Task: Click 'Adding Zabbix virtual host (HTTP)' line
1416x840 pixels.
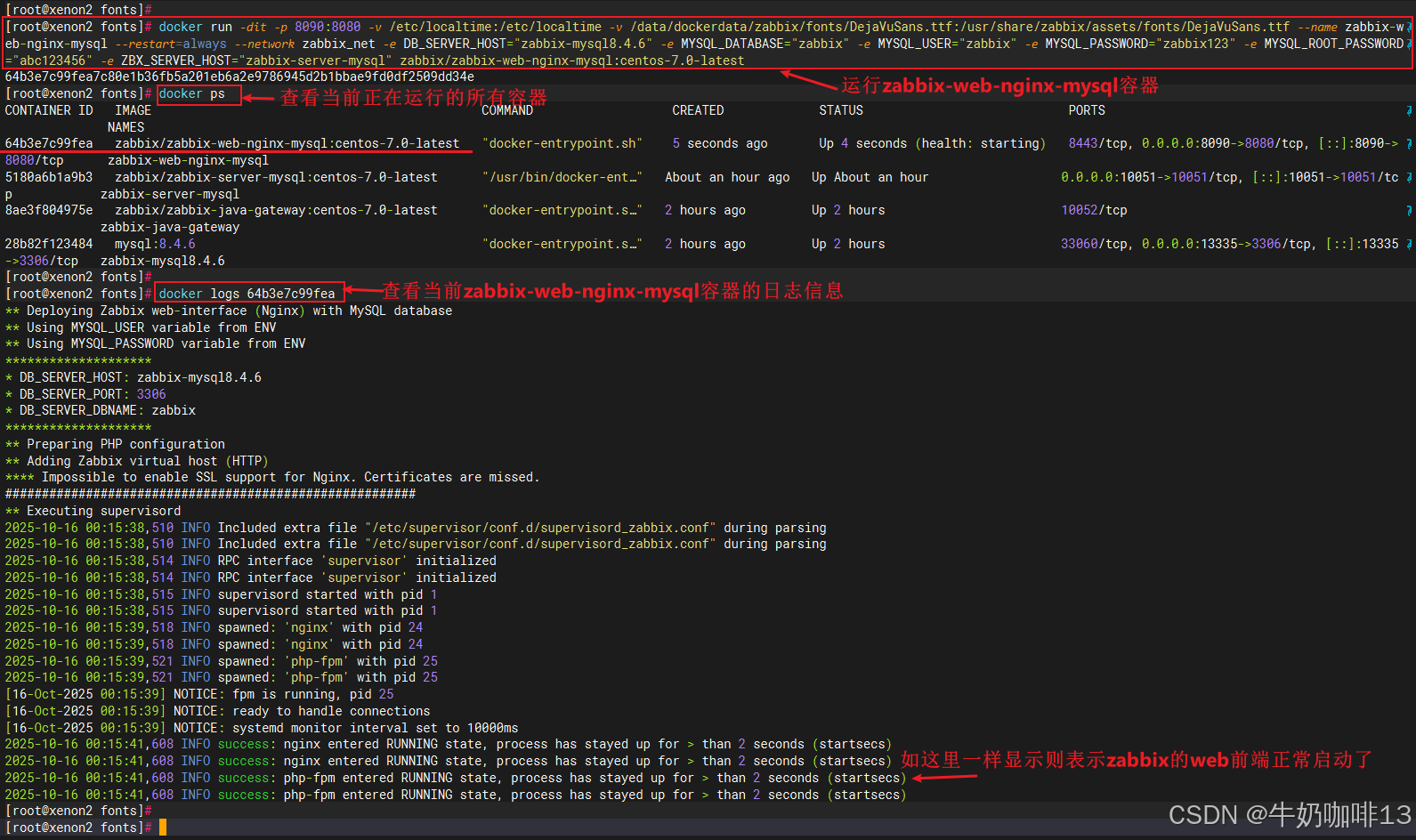Action: click(x=137, y=461)
